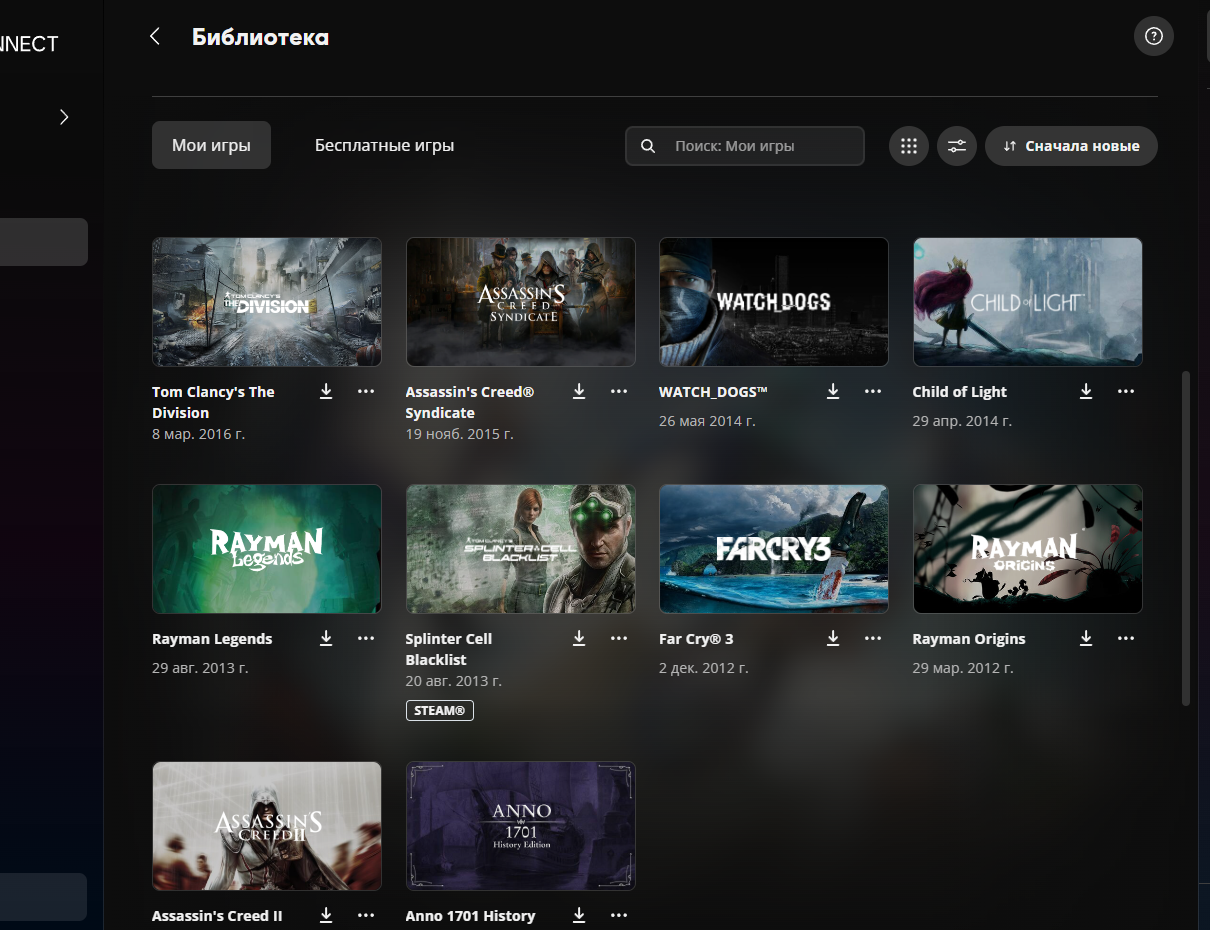Image resolution: width=1210 pixels, height=930 pixels.
Task: Open Assassin's Creed Syndicate cover thumbnail
Action: 520,302
